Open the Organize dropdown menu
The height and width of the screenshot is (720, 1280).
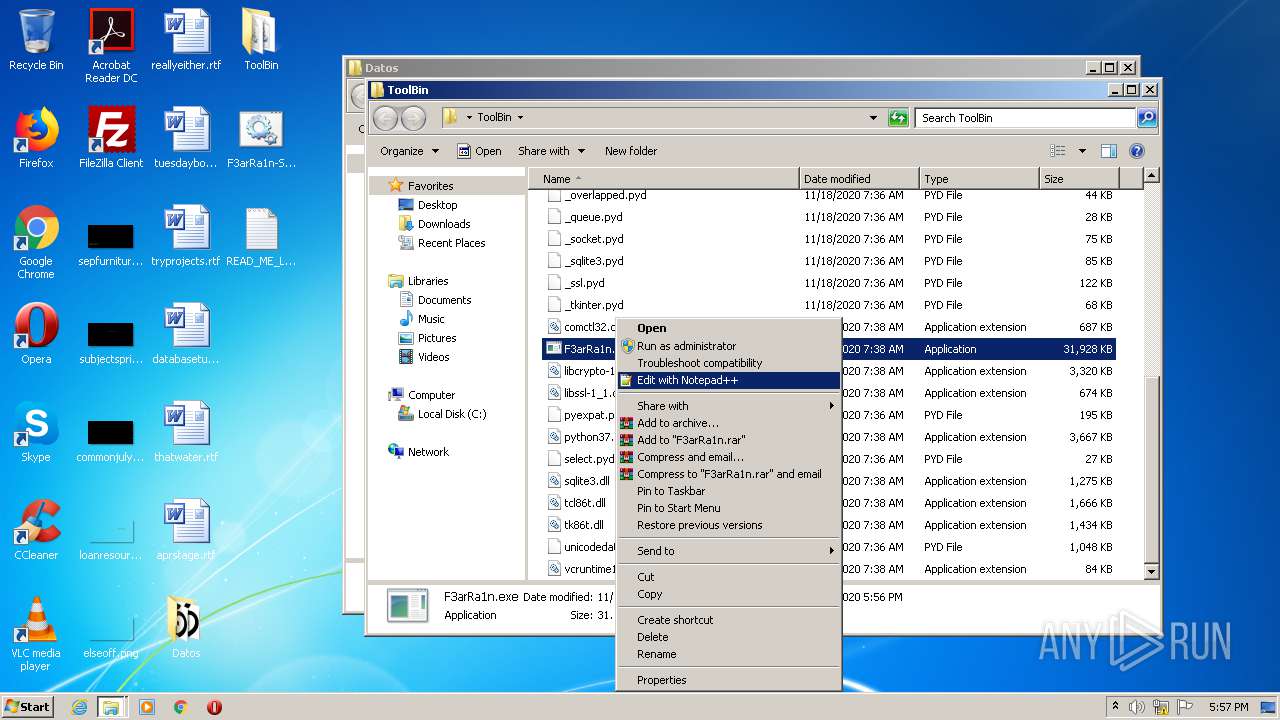pos(409,151)
